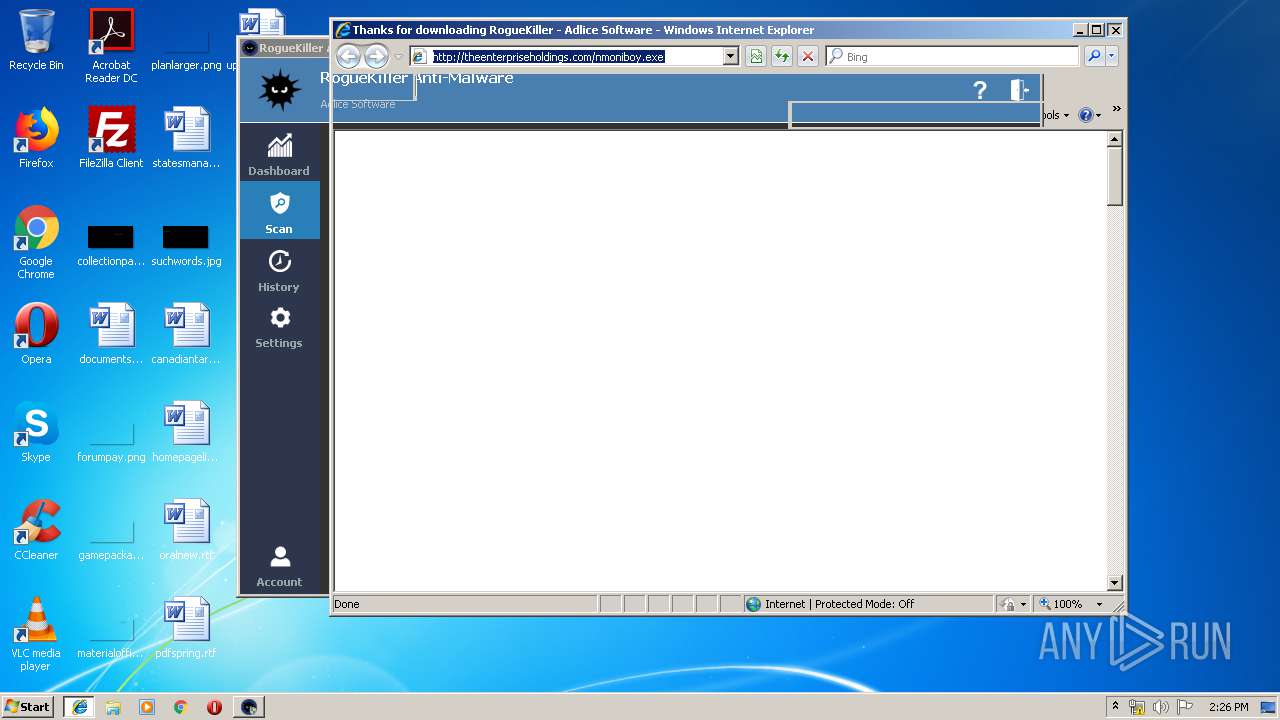The height and width of the screenshot is (720, 1280).
Task: Click the RogueKiller exit door icon
Action: click(1019, 90)
